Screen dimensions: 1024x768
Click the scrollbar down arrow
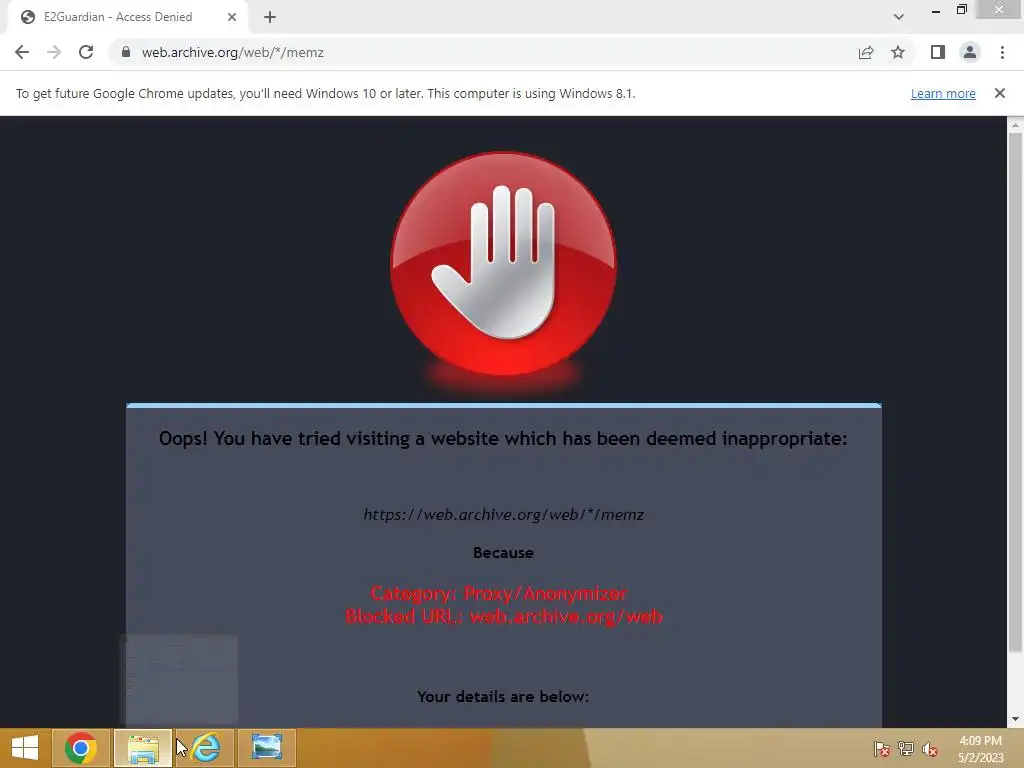[1015, 719]
